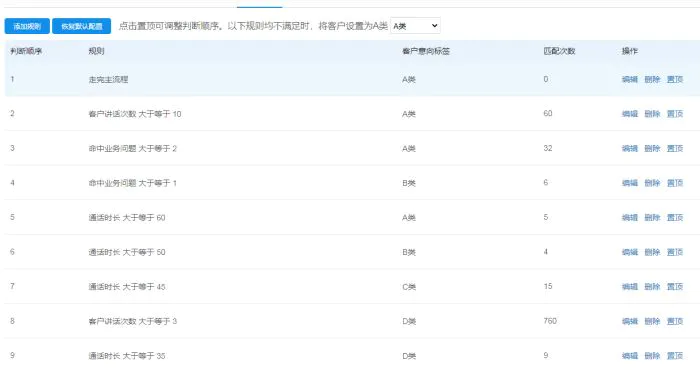Click the 添加规则 button

point(27,26)
